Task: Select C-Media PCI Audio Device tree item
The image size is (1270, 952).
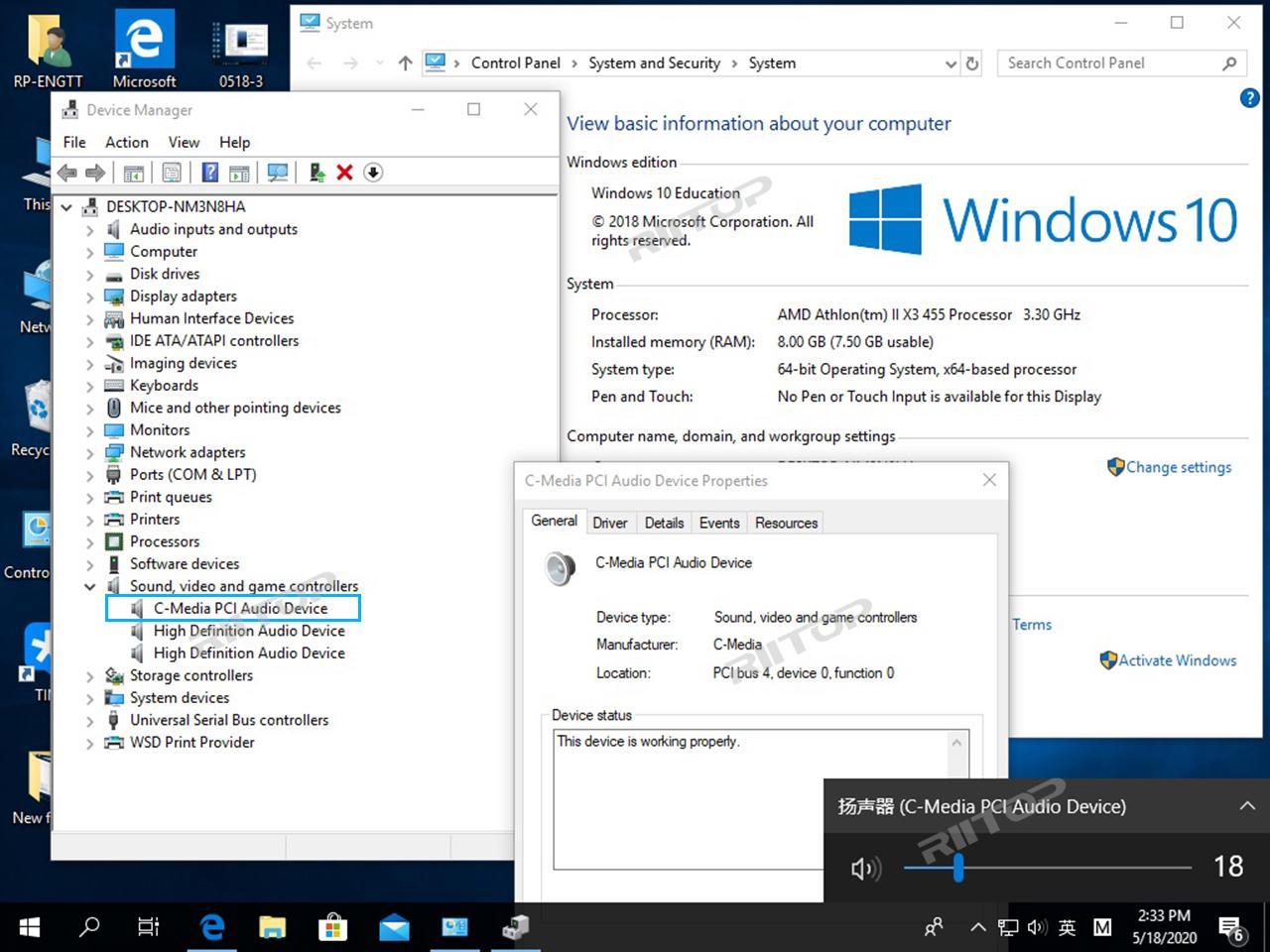Action: coord(240,609)
